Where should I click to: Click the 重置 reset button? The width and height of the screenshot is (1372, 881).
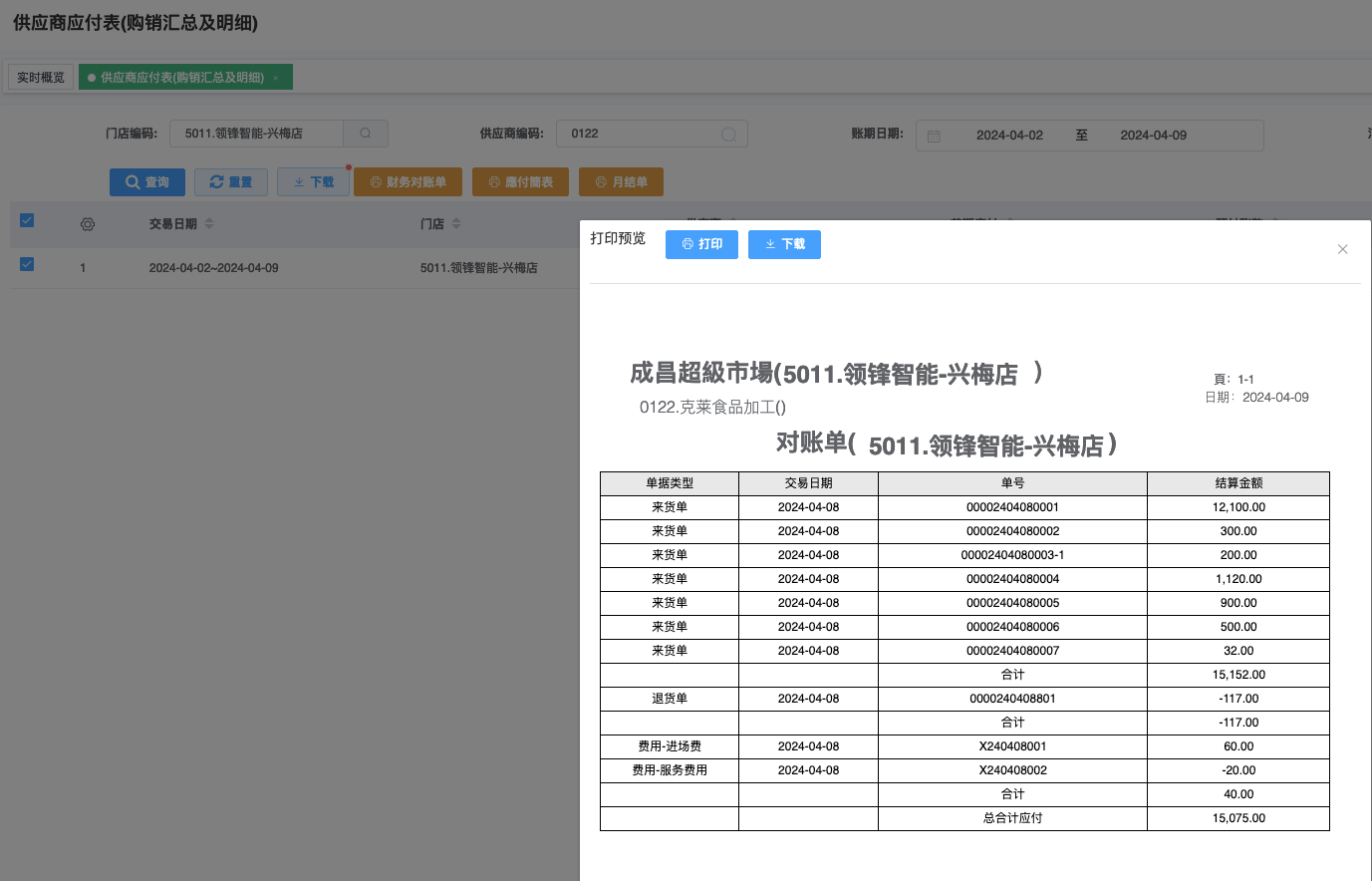click(x=230, y=182)
